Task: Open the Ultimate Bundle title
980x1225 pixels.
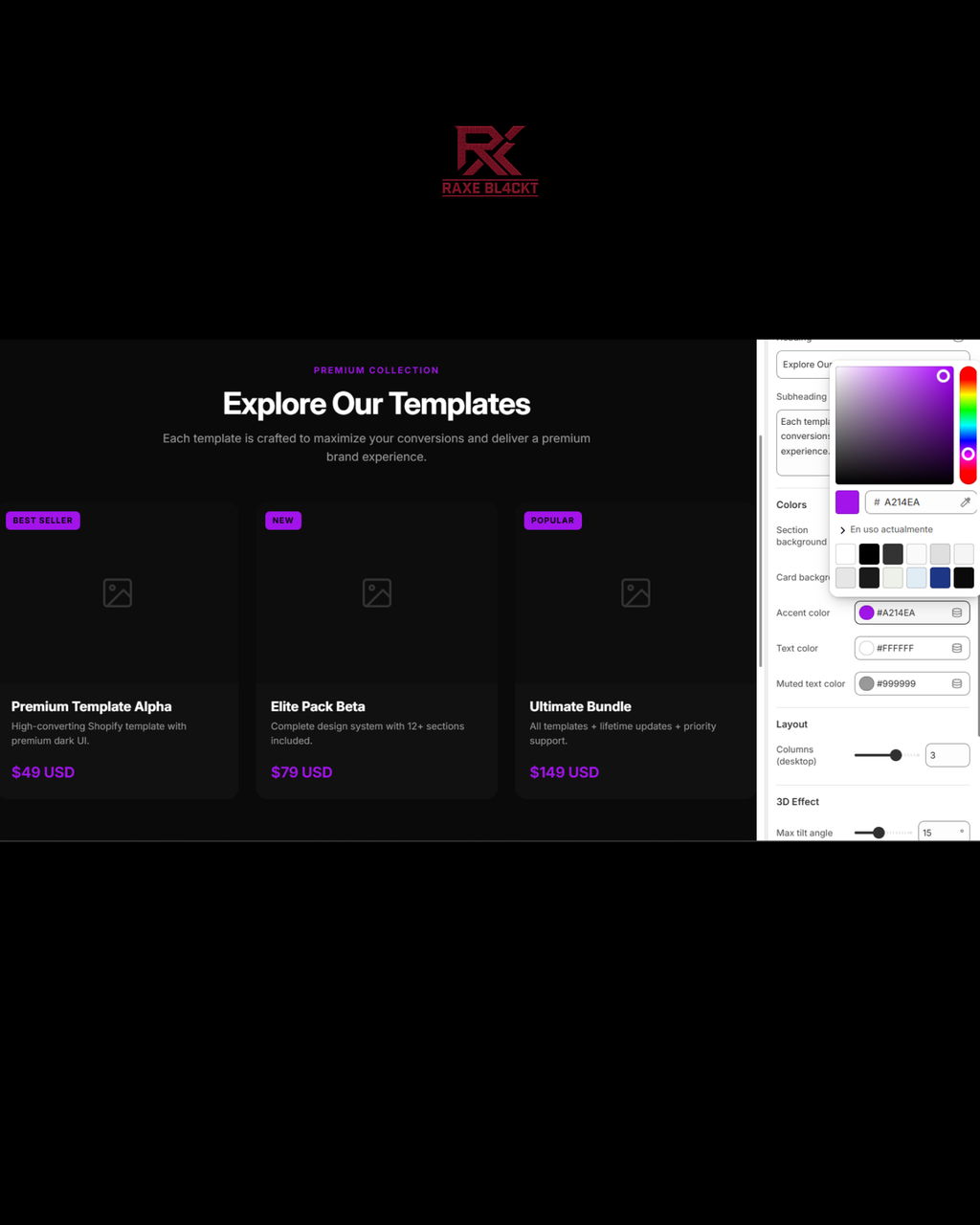Action: click(x=581, y=706)
